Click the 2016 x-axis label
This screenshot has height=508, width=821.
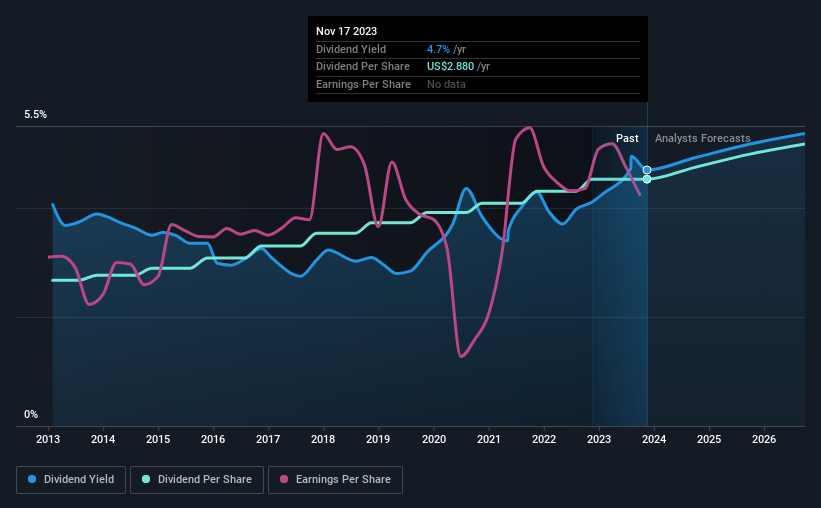[x=213, y=439]
